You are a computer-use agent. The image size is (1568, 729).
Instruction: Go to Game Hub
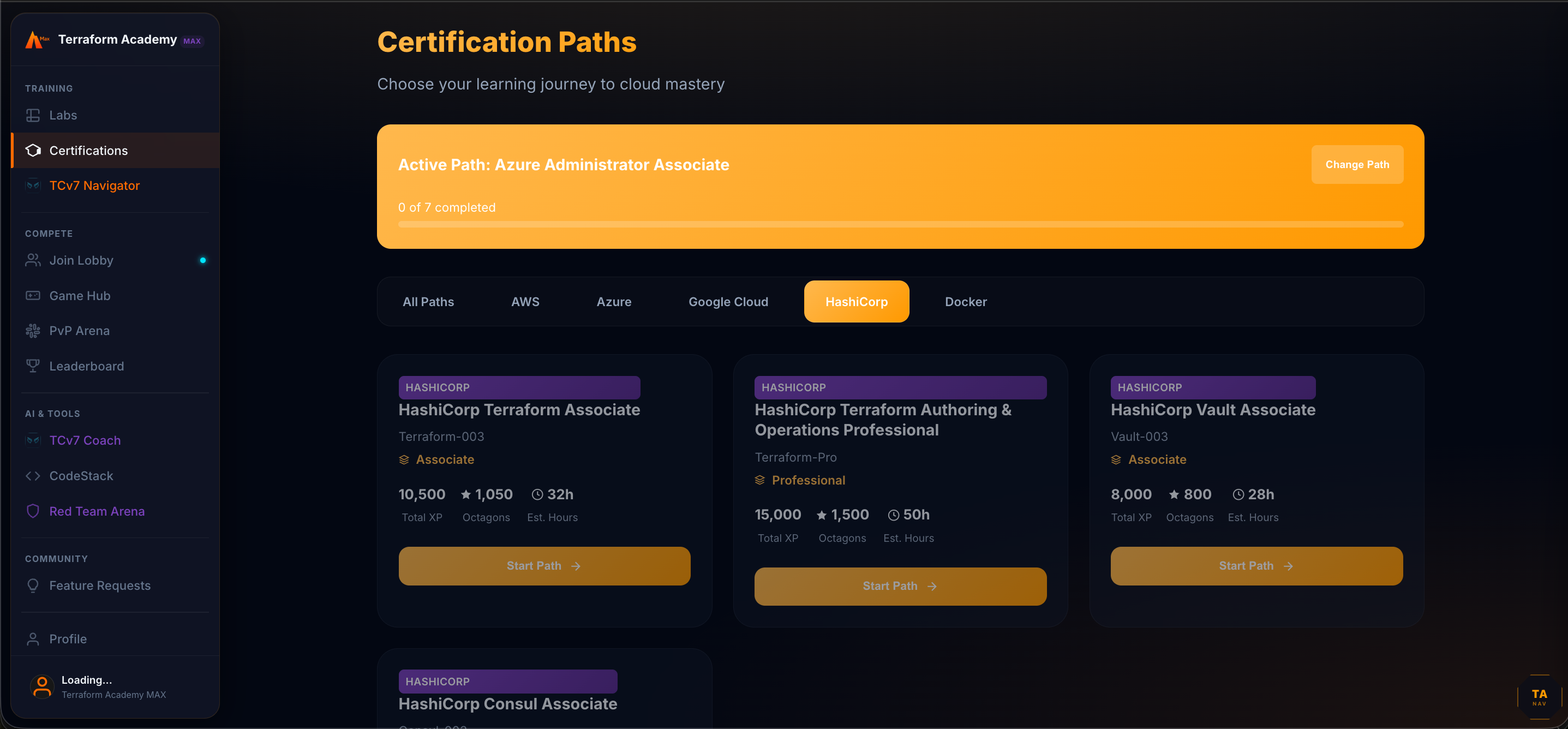click(115, 295)
